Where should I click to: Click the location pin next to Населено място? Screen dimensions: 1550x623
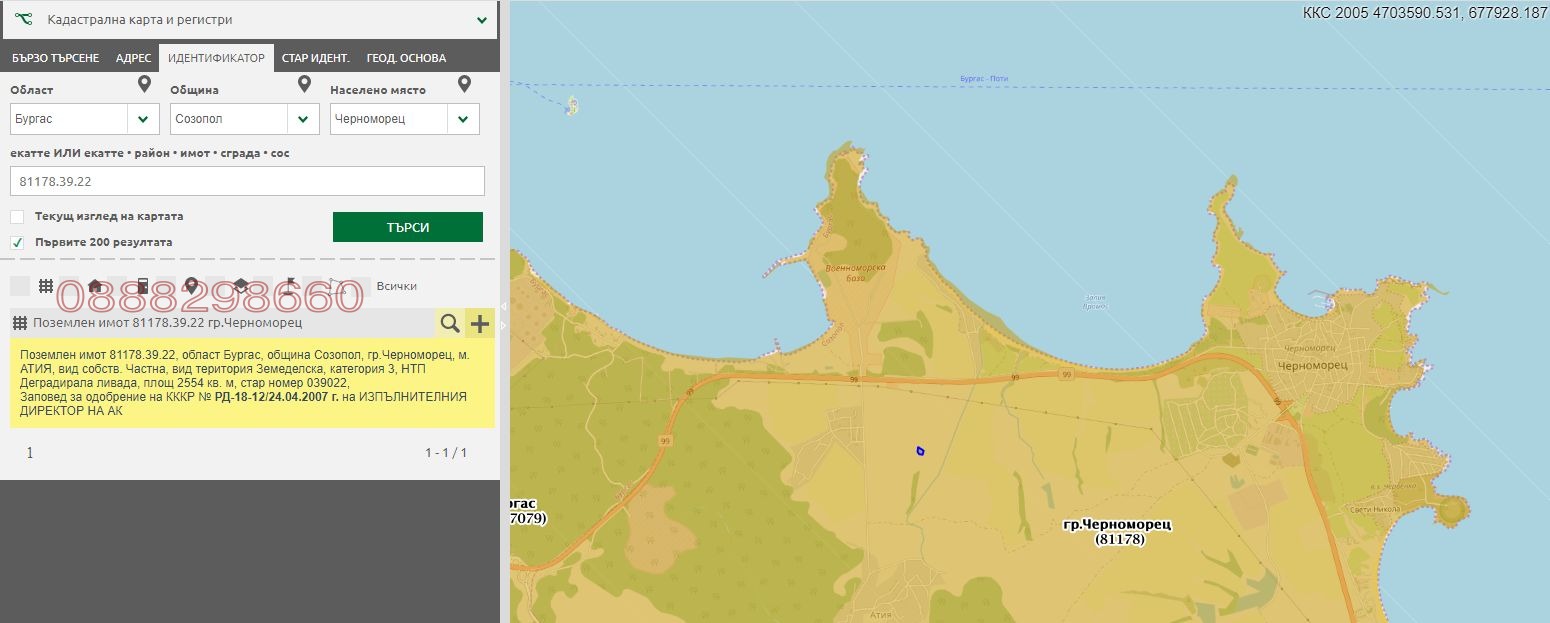(x=464, y=85)
